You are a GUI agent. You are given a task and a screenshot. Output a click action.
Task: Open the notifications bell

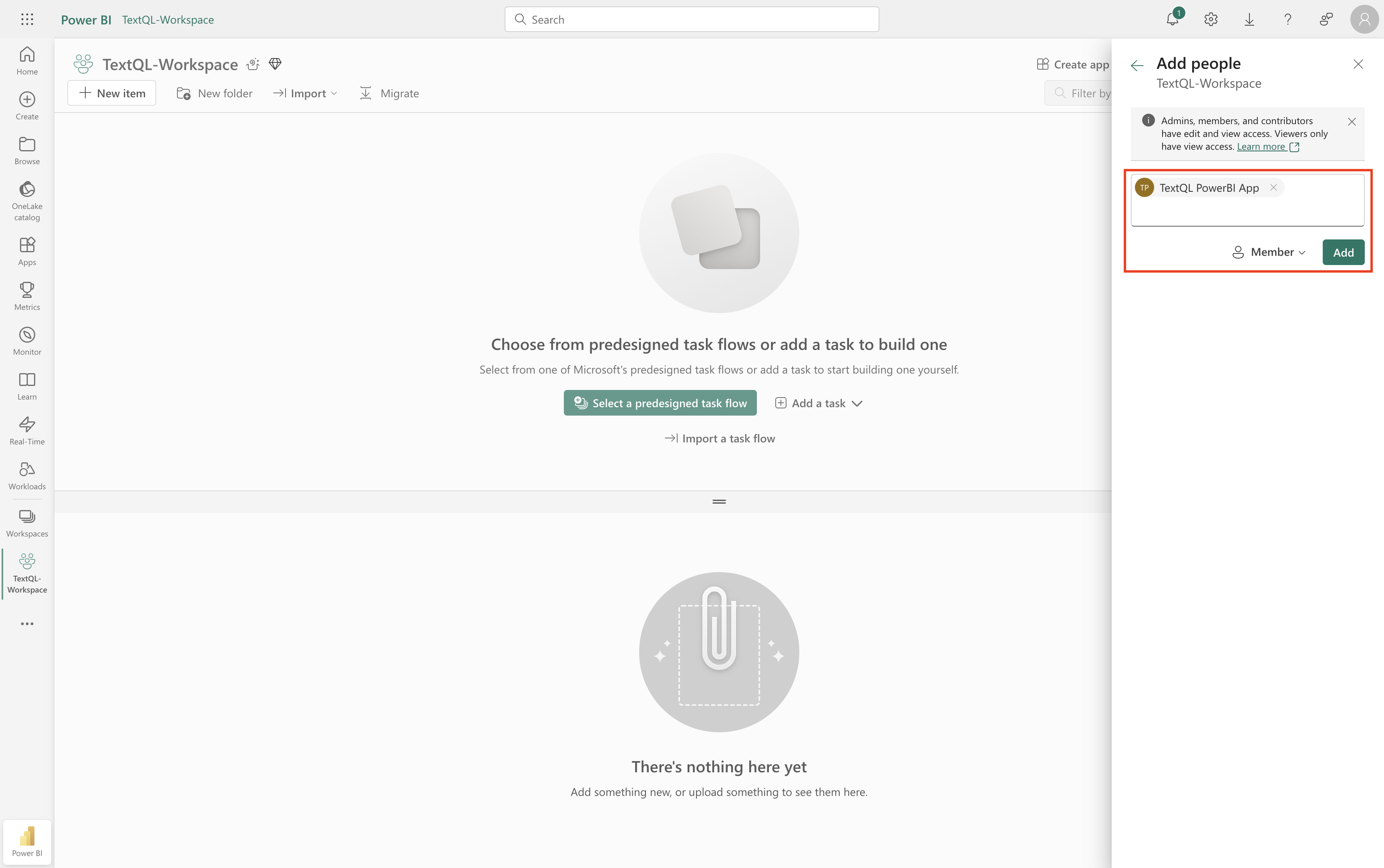coord(1172,20)
